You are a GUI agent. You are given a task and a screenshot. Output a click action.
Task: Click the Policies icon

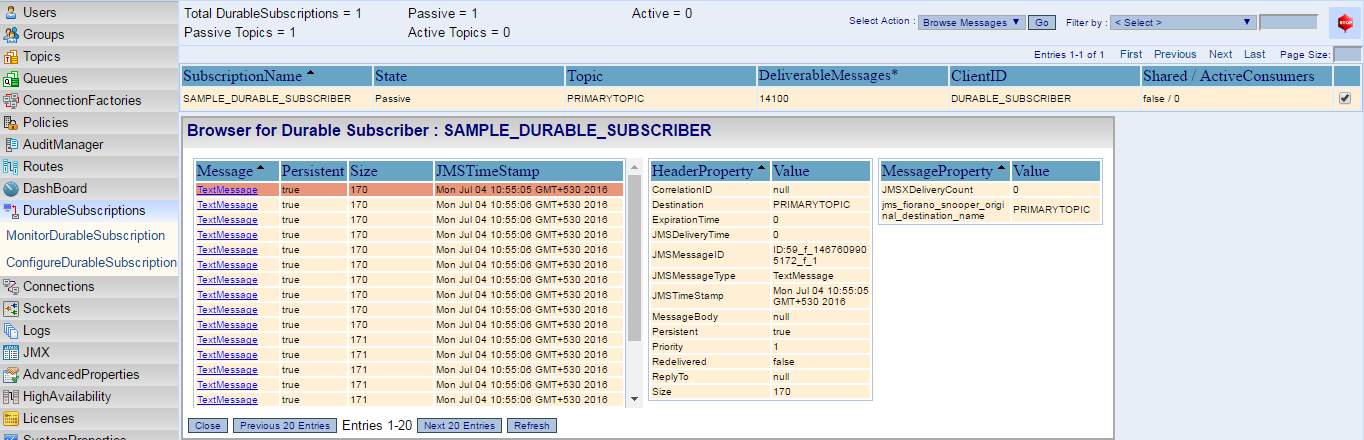11,123
